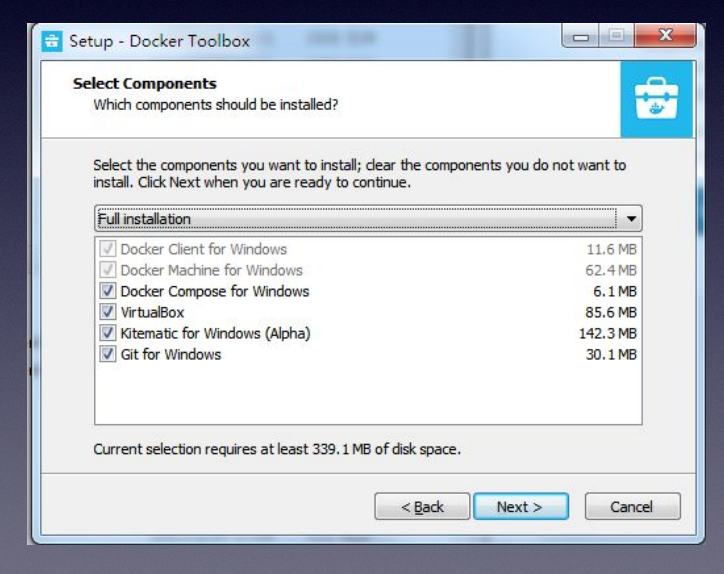
Task: Open the Full installation dropdown arrow
Action: pyautogui.click(x=631, y=218)
